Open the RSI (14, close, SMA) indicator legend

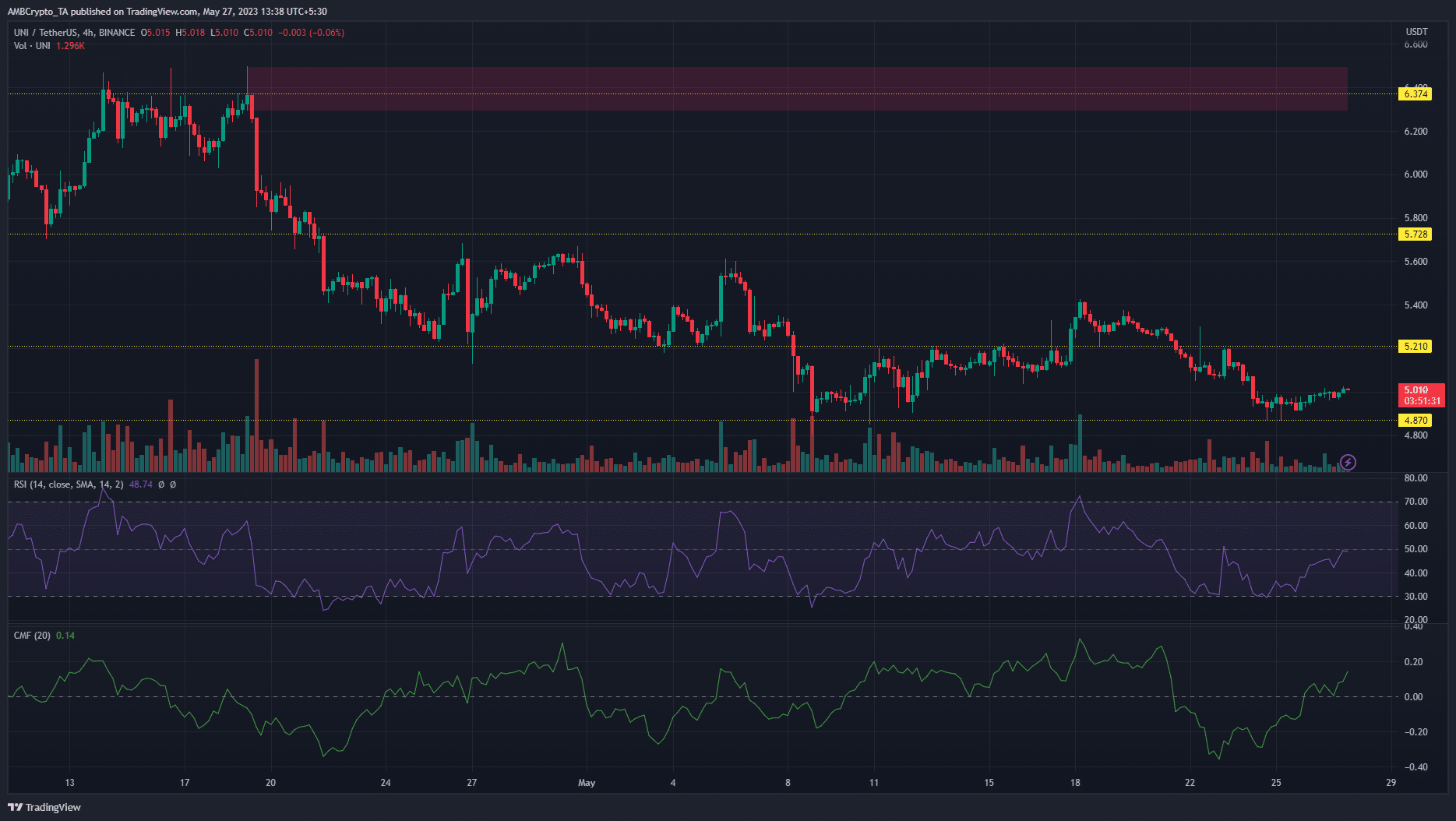tap(69, 484)
